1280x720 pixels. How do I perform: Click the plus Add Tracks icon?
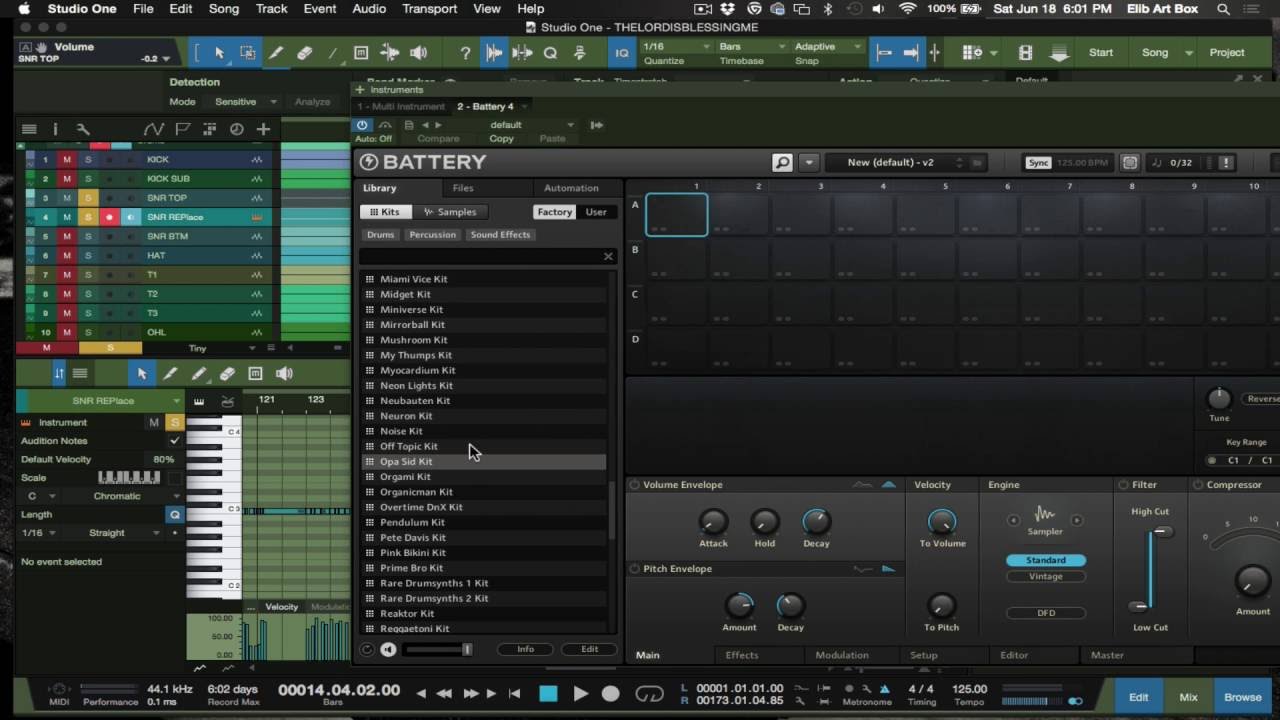tap(263, 129)
